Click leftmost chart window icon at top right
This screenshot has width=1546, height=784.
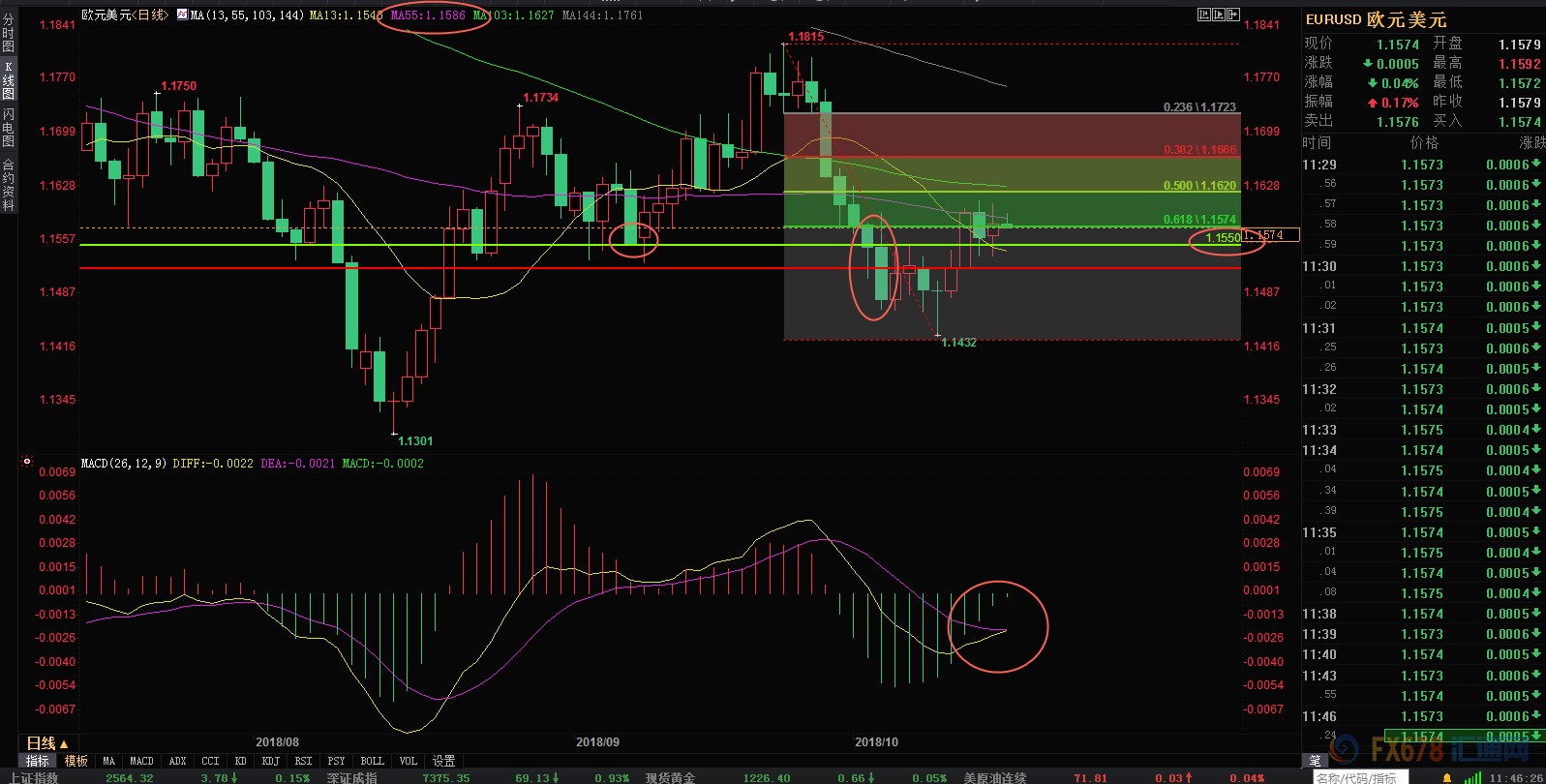1204,15
